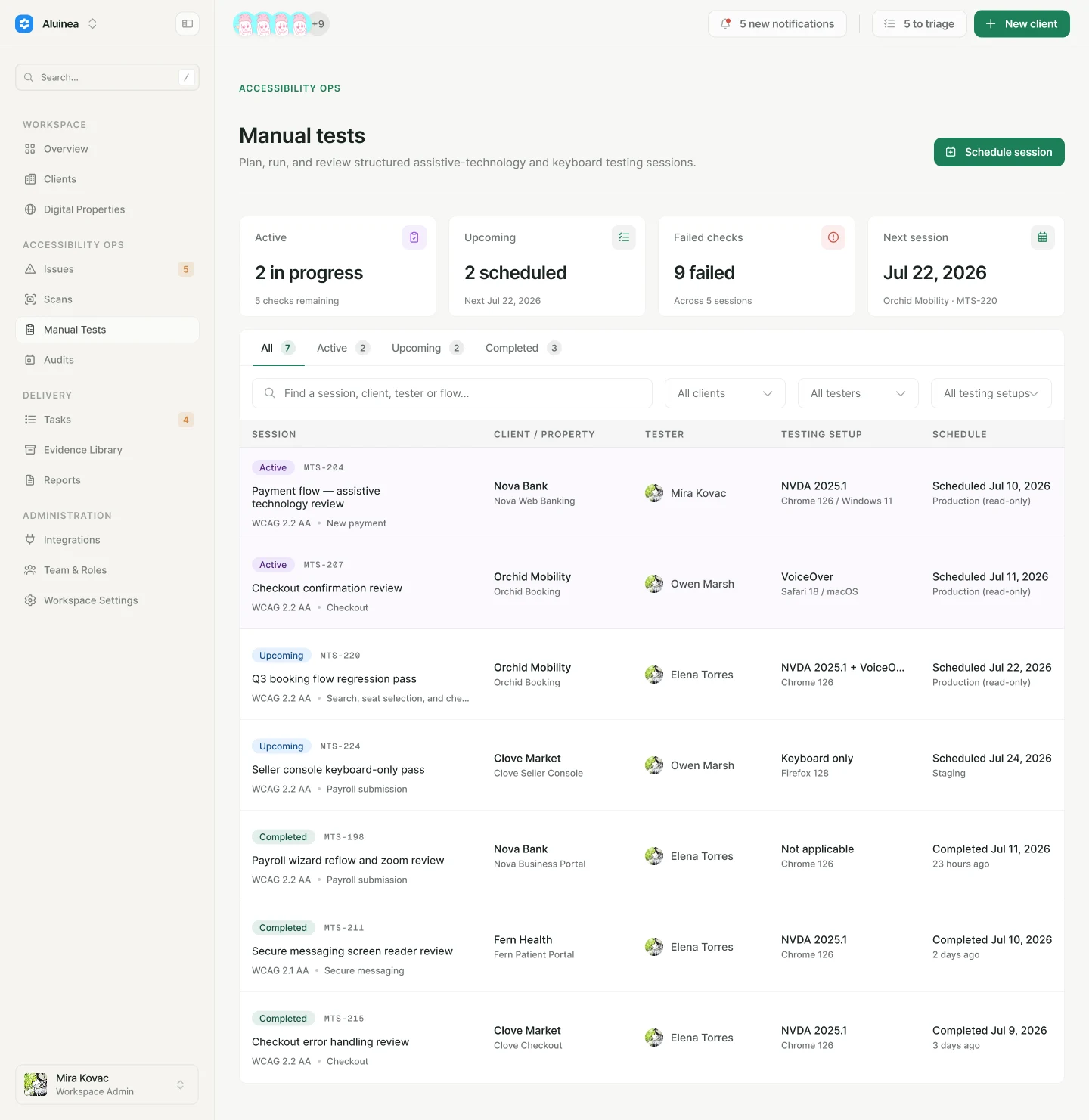Switch to the Active tab
The width and height of the screenshot is (1089, 1120).
coord(343,348)
